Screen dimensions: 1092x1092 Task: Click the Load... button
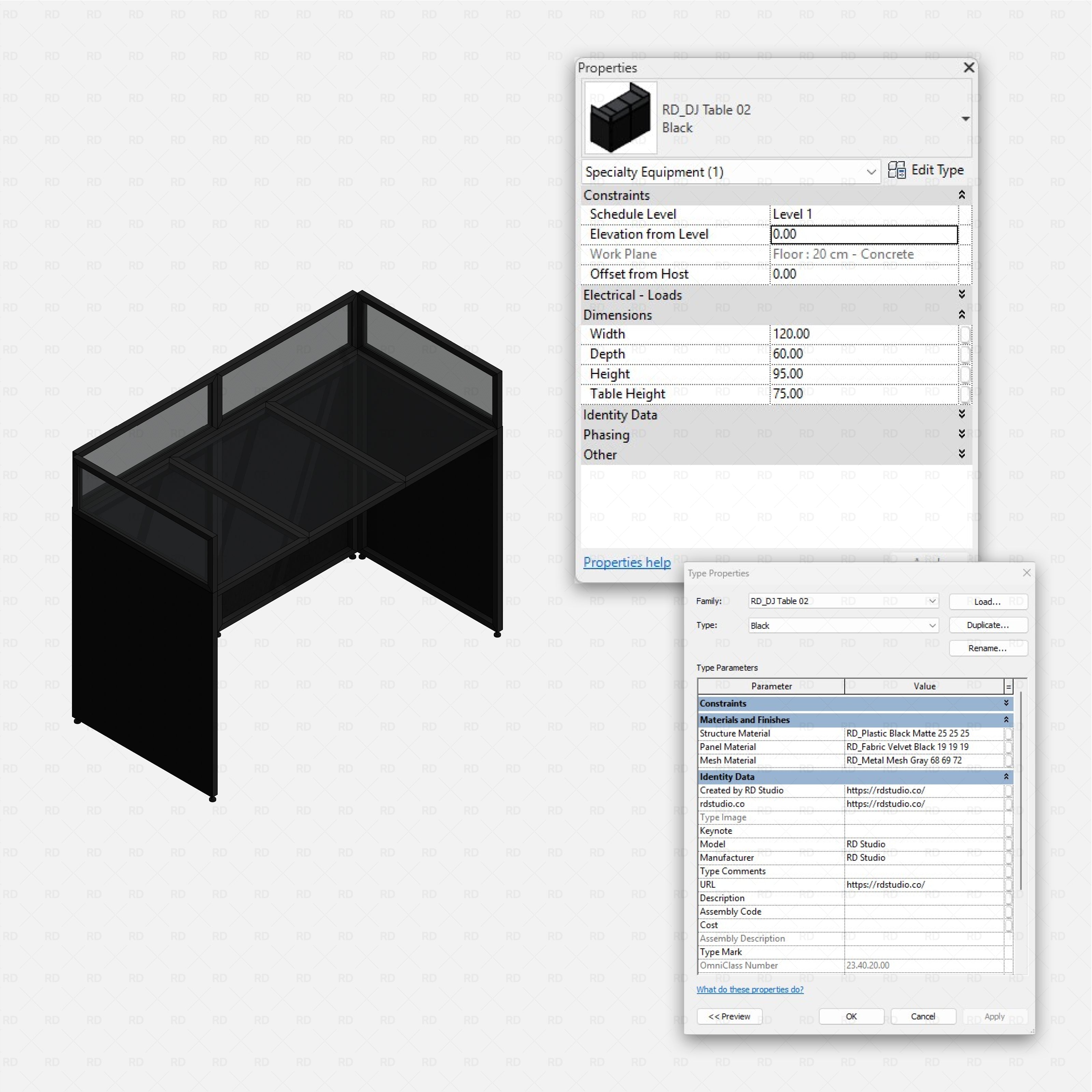988,602
